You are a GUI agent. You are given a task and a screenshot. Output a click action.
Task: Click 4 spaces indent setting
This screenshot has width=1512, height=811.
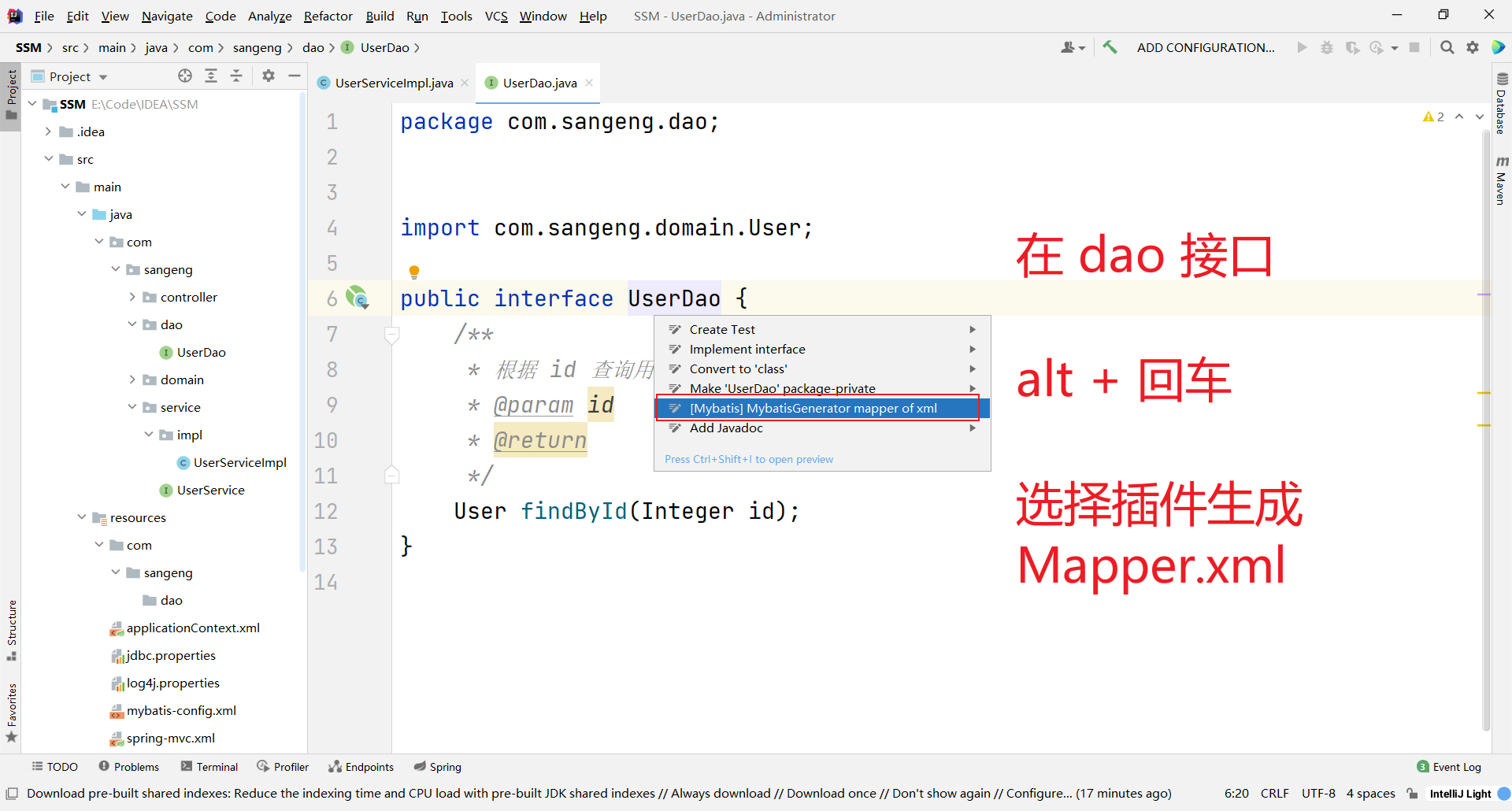click(1370, 794)
